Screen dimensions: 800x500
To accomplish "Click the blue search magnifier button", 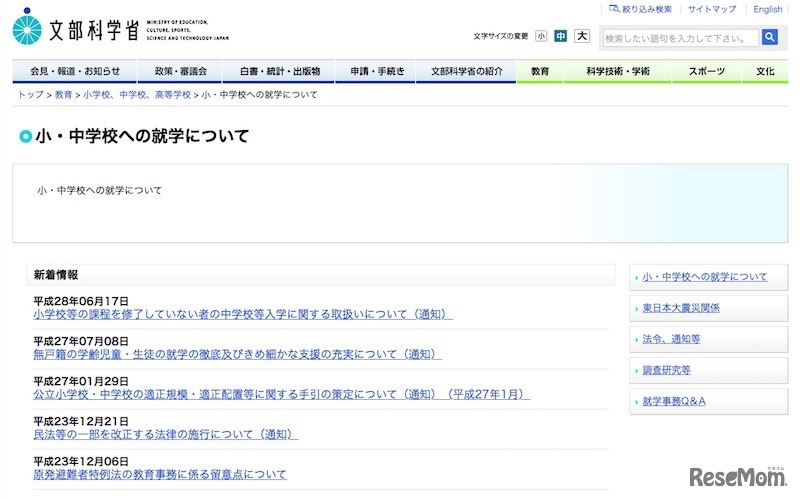I will point(769,37).
